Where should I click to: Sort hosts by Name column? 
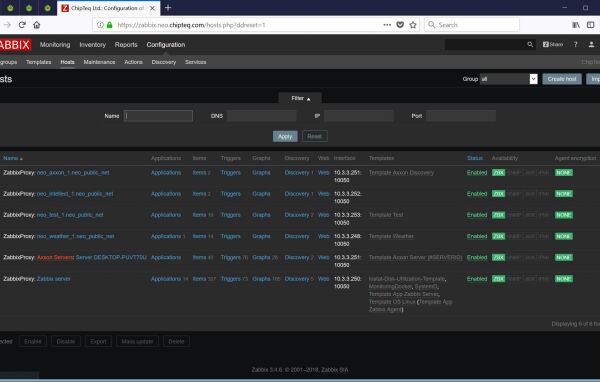[x=13, y=158]
